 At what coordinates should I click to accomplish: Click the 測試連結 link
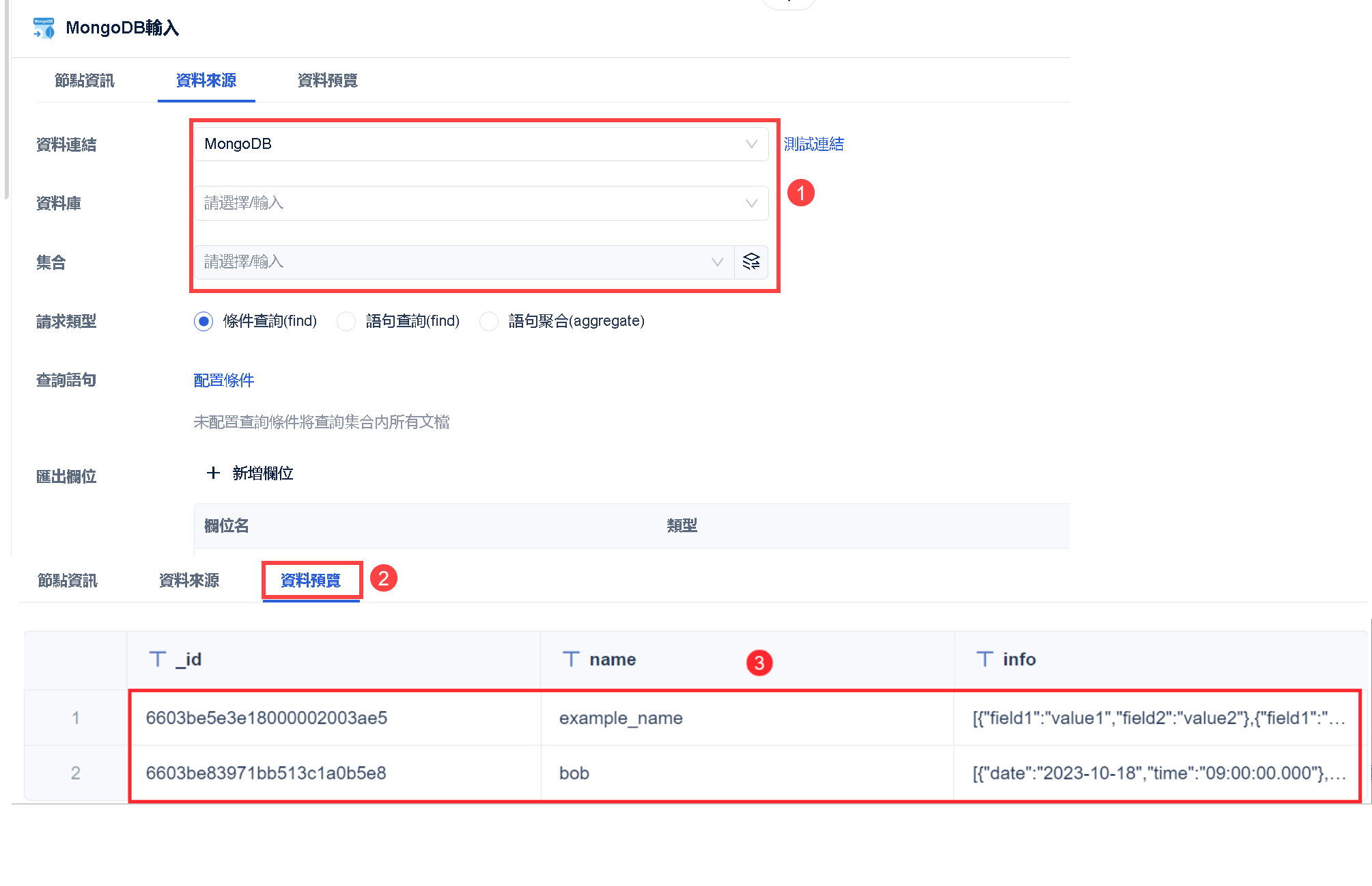(x=813, y=144)
